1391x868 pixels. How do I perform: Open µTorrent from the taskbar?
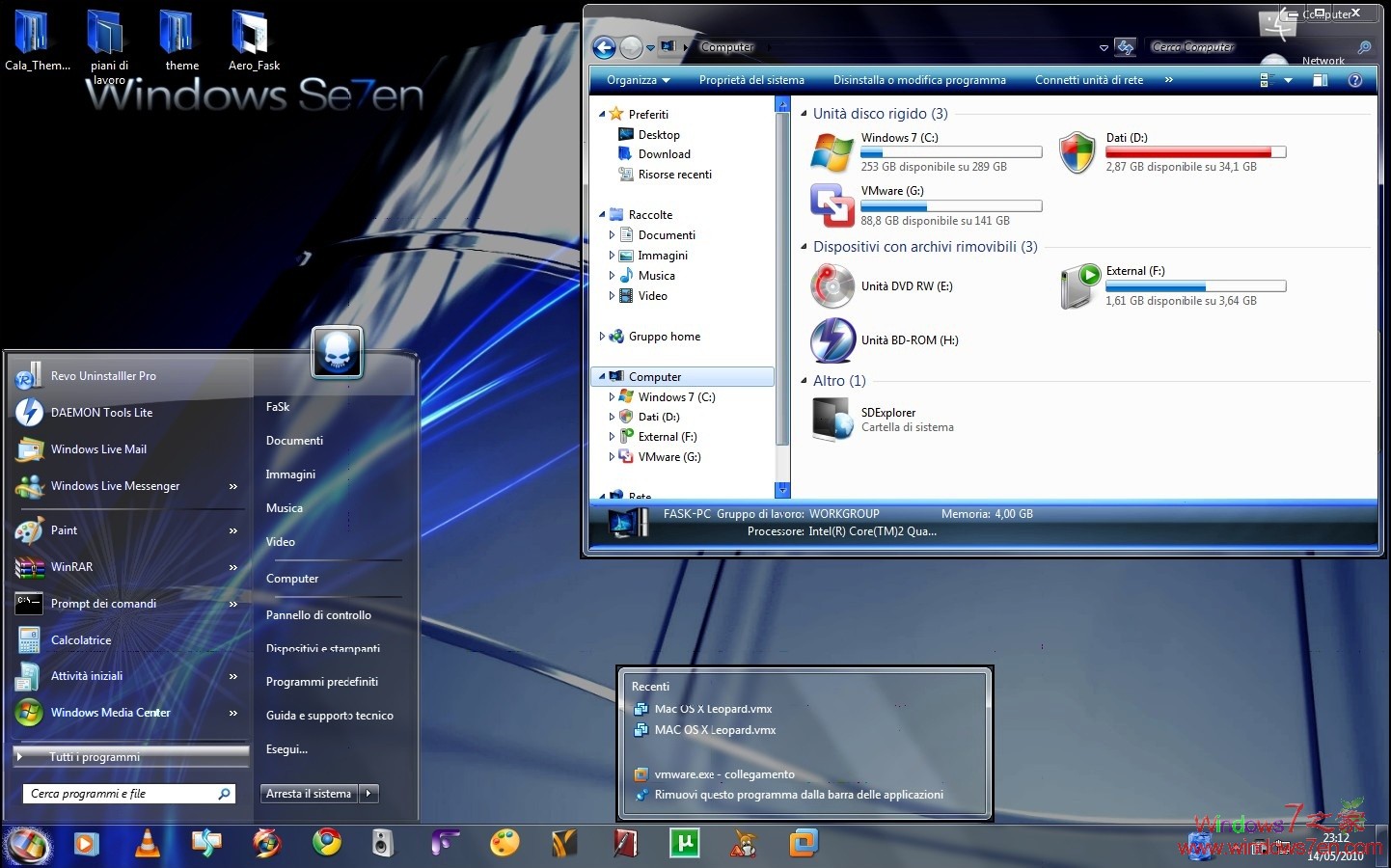coord(685,843)
